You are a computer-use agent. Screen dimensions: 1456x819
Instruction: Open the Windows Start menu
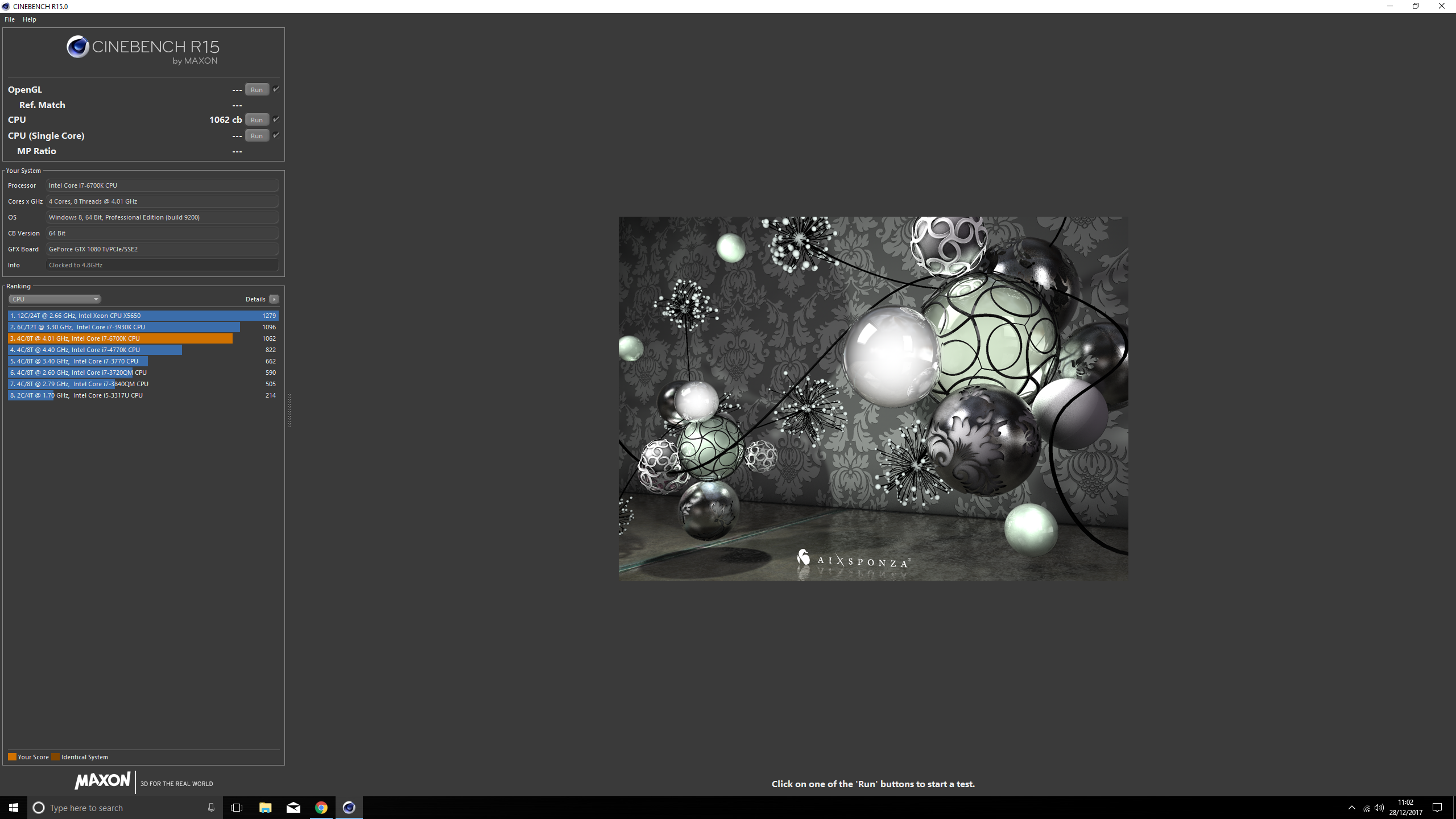[x=14, y=808]
